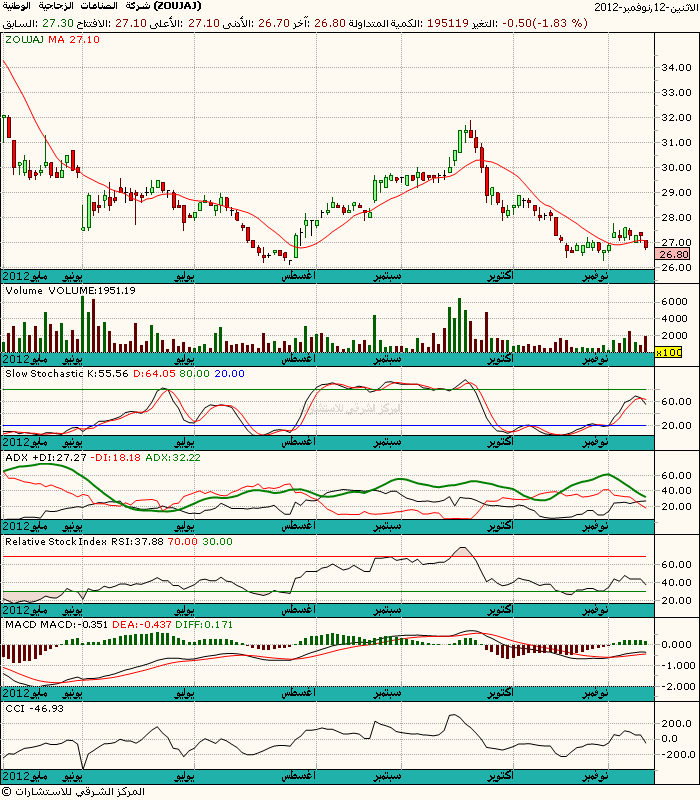Click the Relative Stock Index RSI:37.88 label
Viewport: 700px width, 800px height.
(84, 541)
